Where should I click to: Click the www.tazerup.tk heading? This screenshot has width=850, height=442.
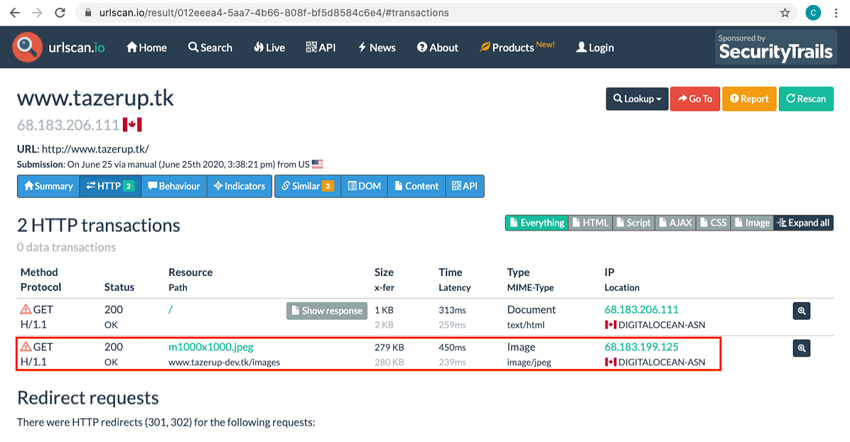tap(95, 98)
